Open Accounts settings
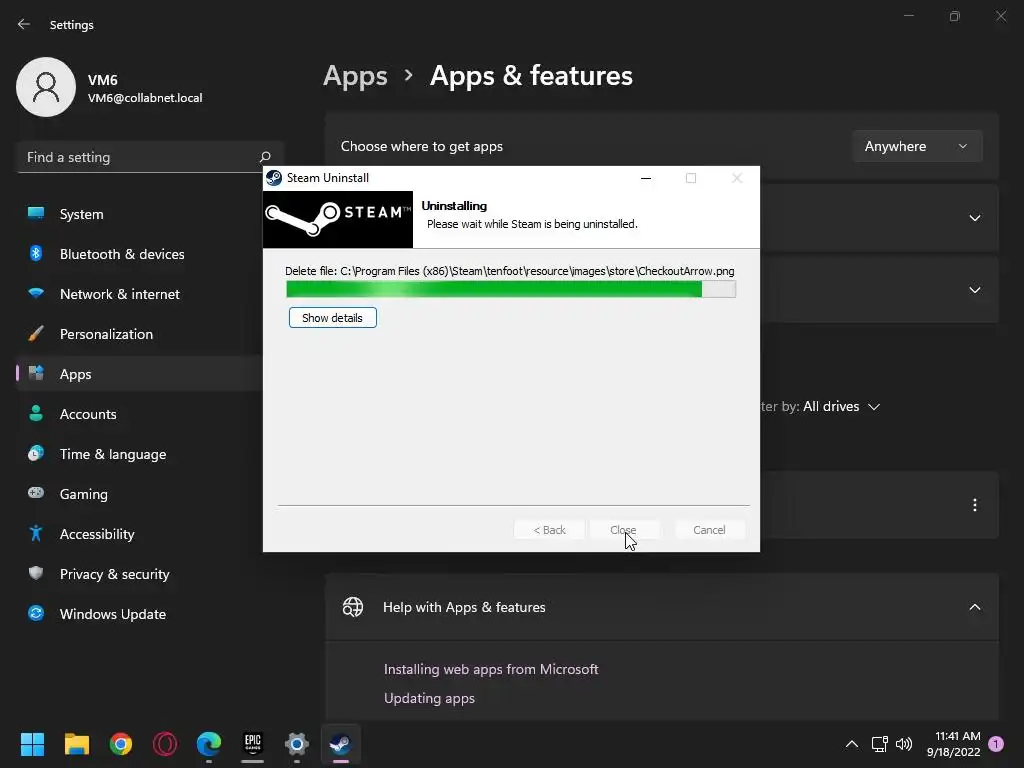The image size is (1024, 768). pos(140,414)
